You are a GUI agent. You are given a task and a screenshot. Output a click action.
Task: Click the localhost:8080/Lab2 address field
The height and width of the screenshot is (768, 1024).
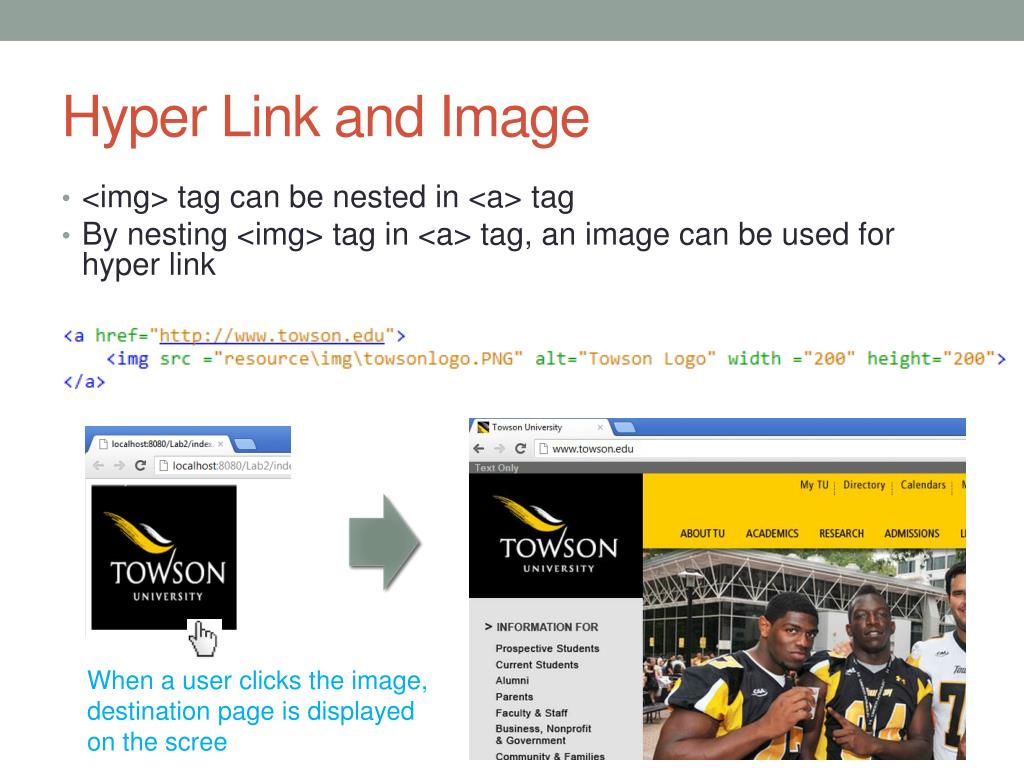click(x=223, y=466)
